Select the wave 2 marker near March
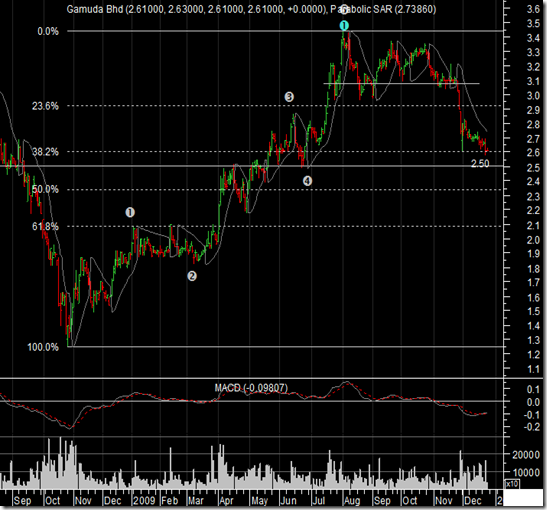The width and height of the screenshot is (547, 510). (192, 276)
